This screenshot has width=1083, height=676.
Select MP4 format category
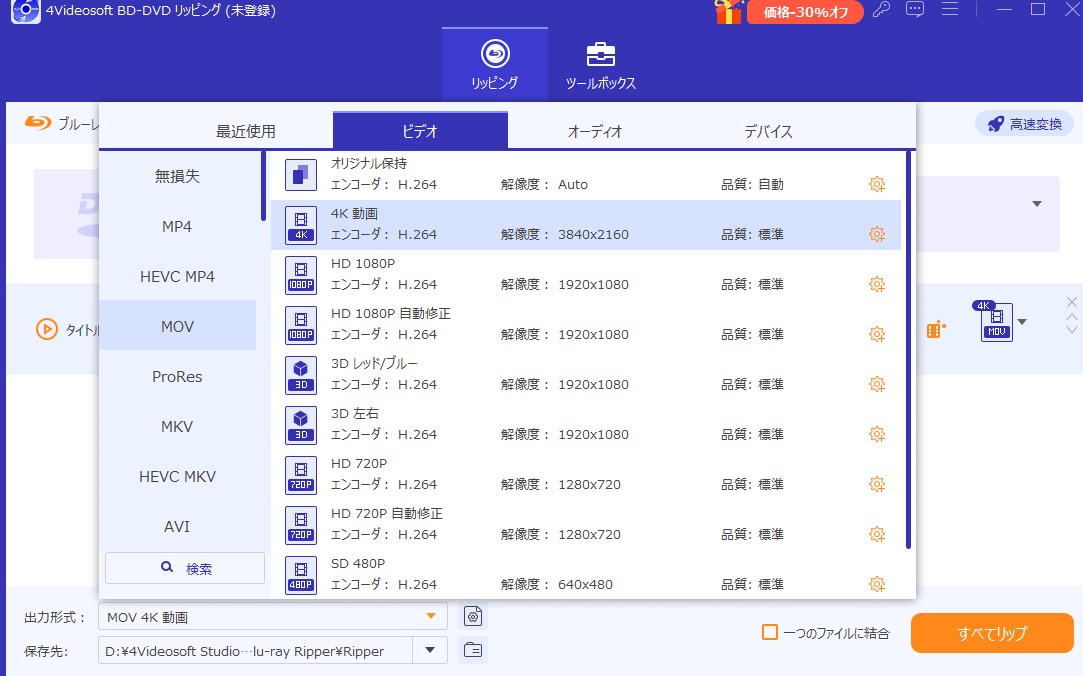click(x=178, y=226)
